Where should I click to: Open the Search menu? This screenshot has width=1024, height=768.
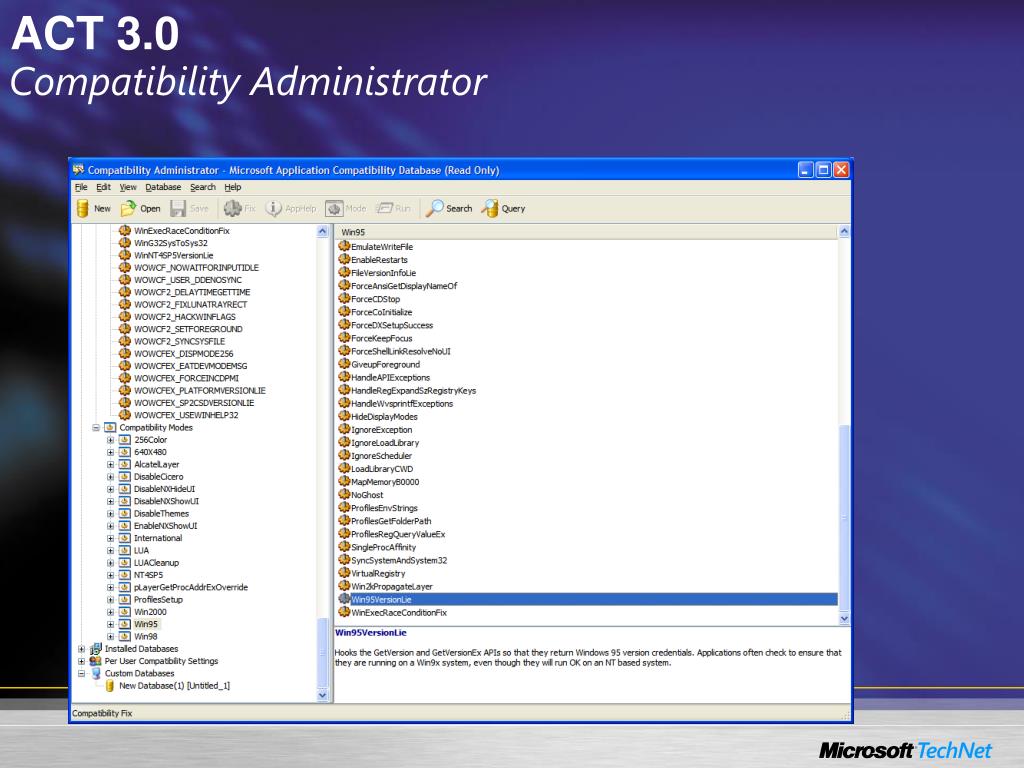click(203, 187)
